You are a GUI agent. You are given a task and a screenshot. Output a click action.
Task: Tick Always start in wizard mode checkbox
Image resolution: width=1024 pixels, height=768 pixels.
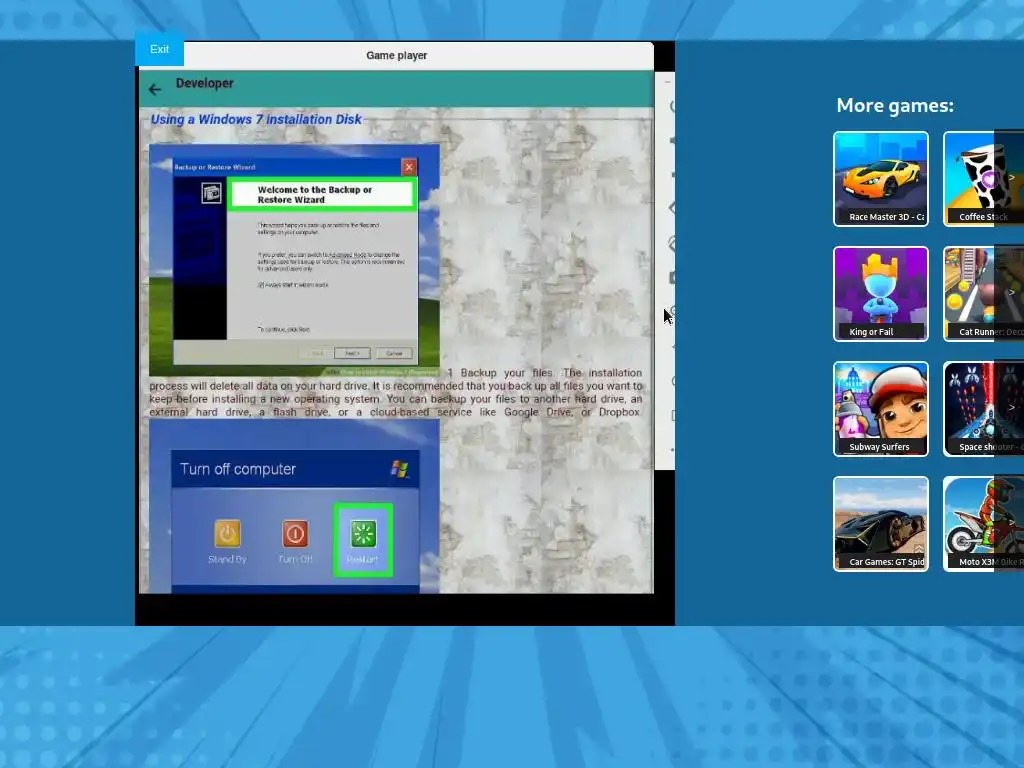(x=261, y=285)
